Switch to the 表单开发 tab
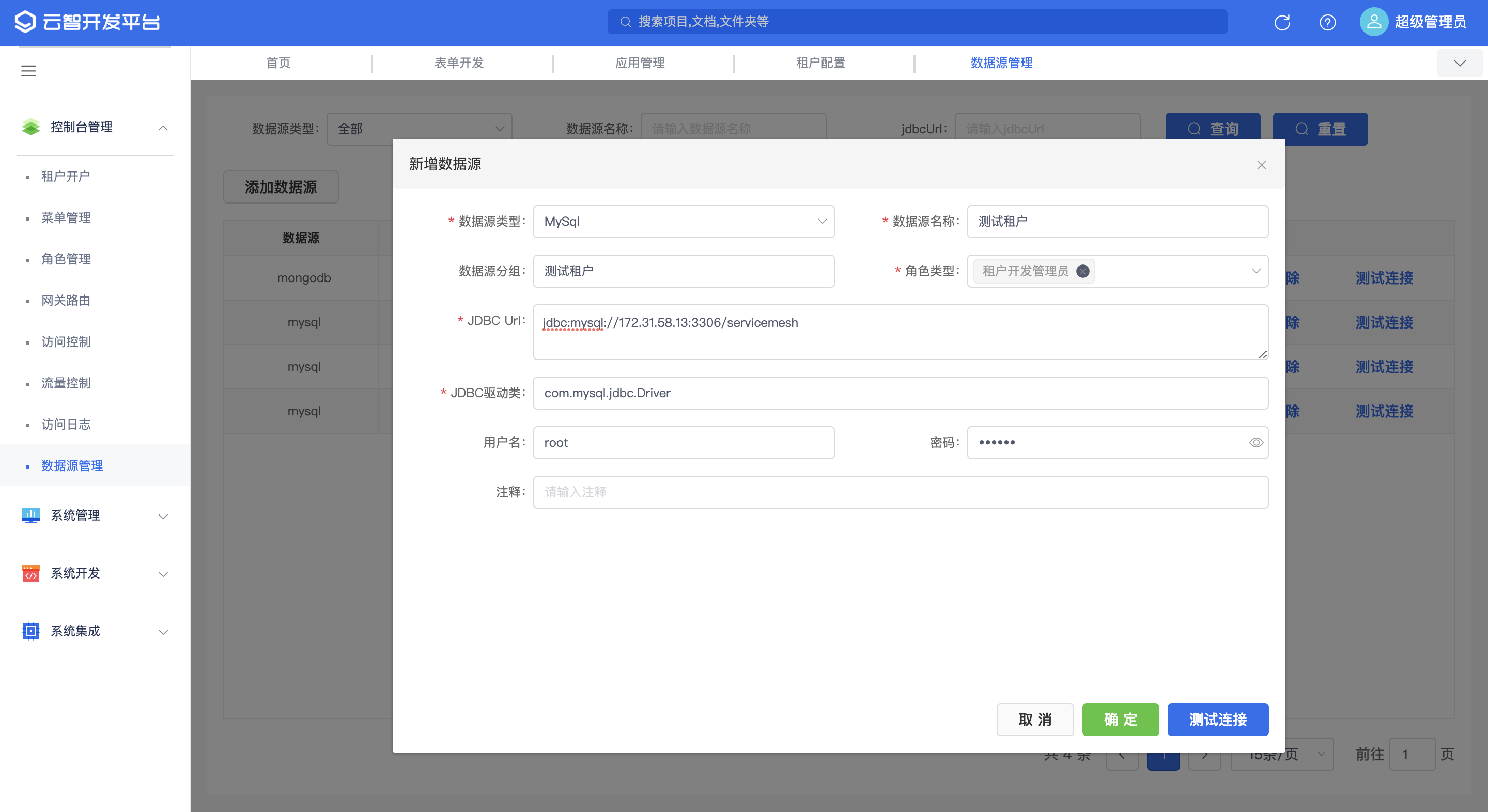 [x=459, y=63]
